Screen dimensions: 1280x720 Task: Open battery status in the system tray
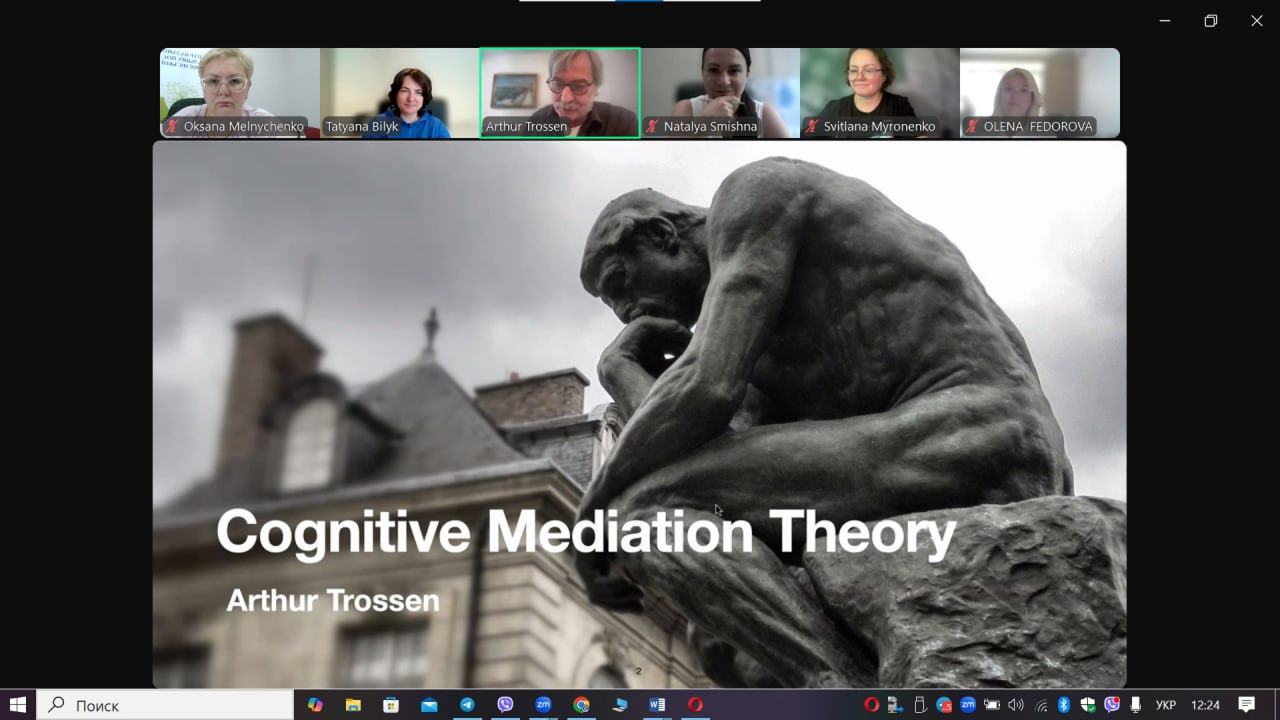coord(992,705)
